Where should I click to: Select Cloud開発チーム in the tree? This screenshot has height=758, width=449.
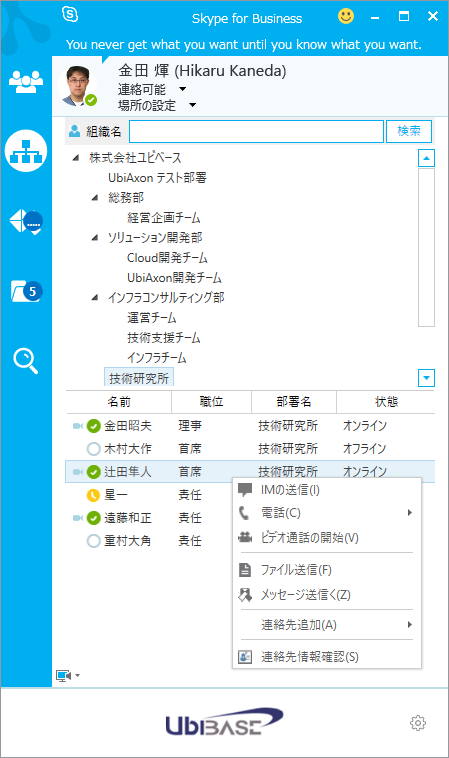167,258
